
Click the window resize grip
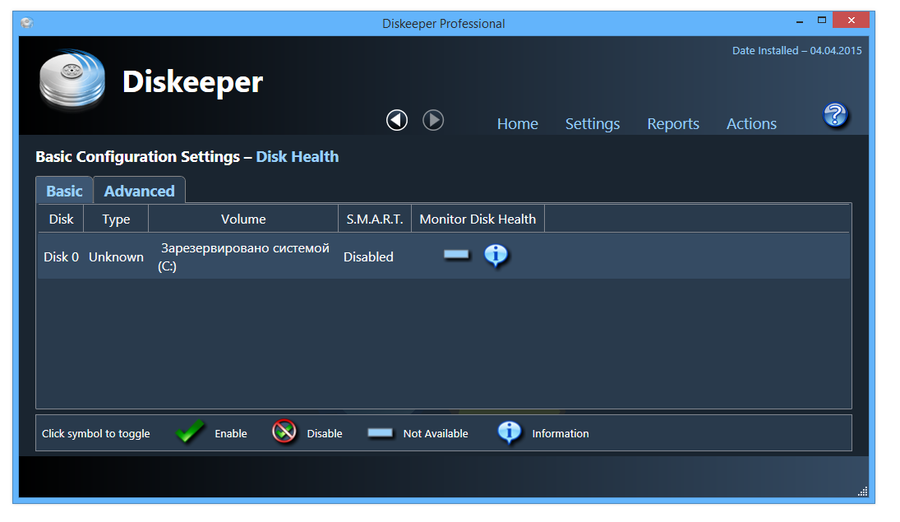click(862, 491)
